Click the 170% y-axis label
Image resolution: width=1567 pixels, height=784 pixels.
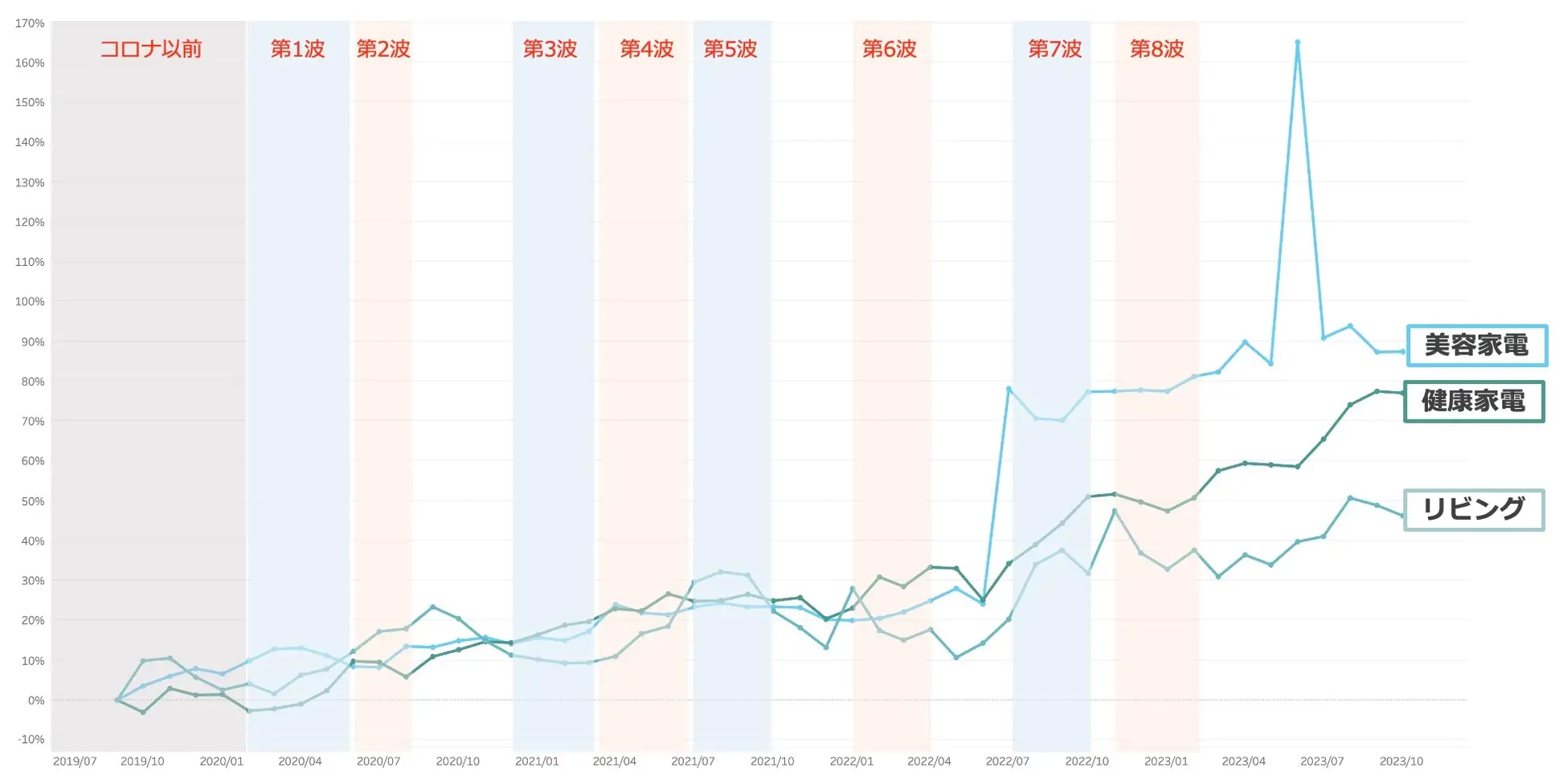(x=30, y=23)
